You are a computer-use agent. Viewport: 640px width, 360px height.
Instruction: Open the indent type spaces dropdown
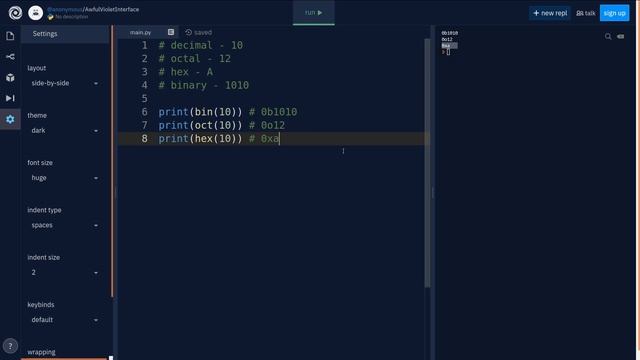pyautogui.click(x=64, y=225)
